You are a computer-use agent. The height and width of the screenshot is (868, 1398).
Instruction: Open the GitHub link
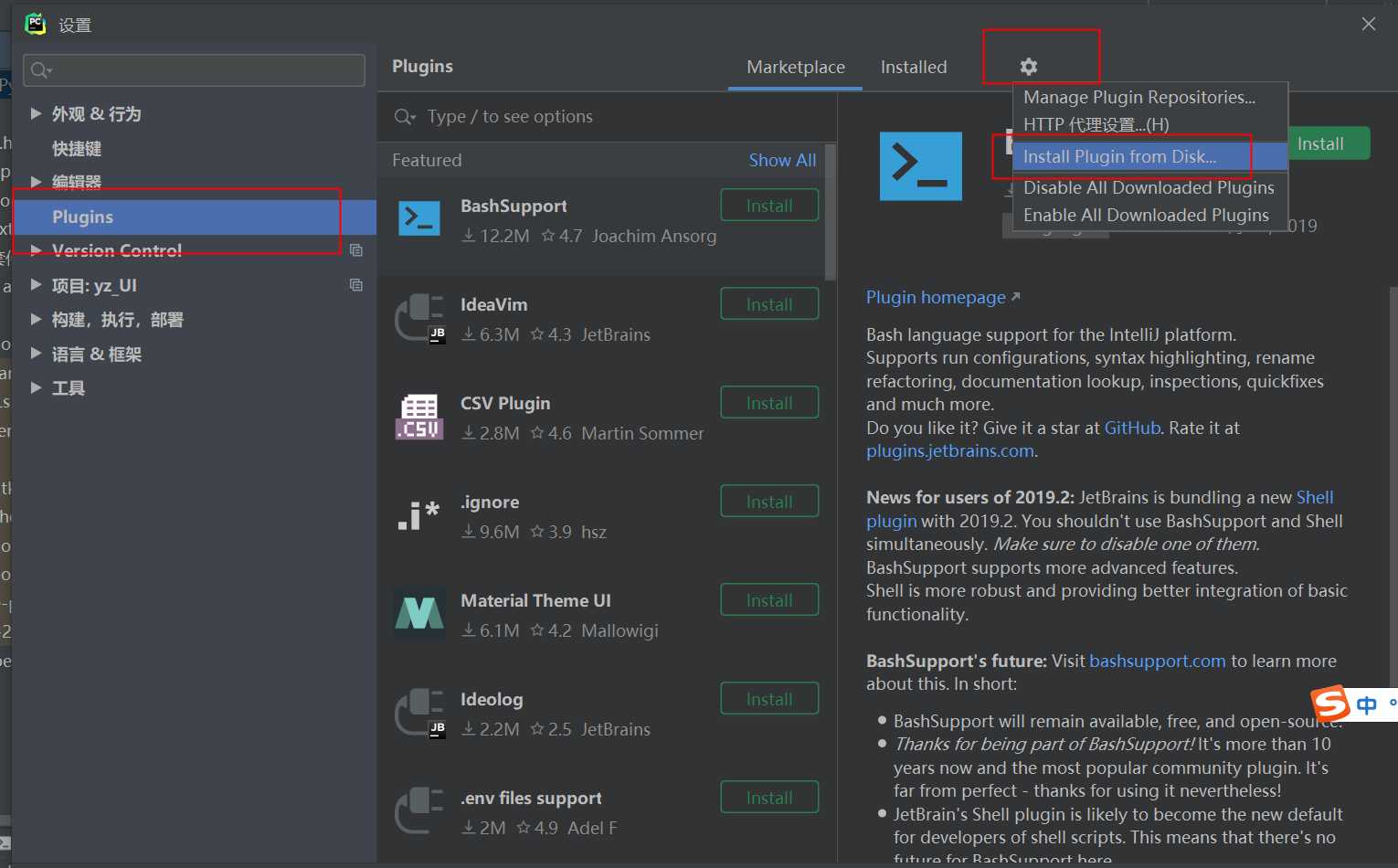1132,428
